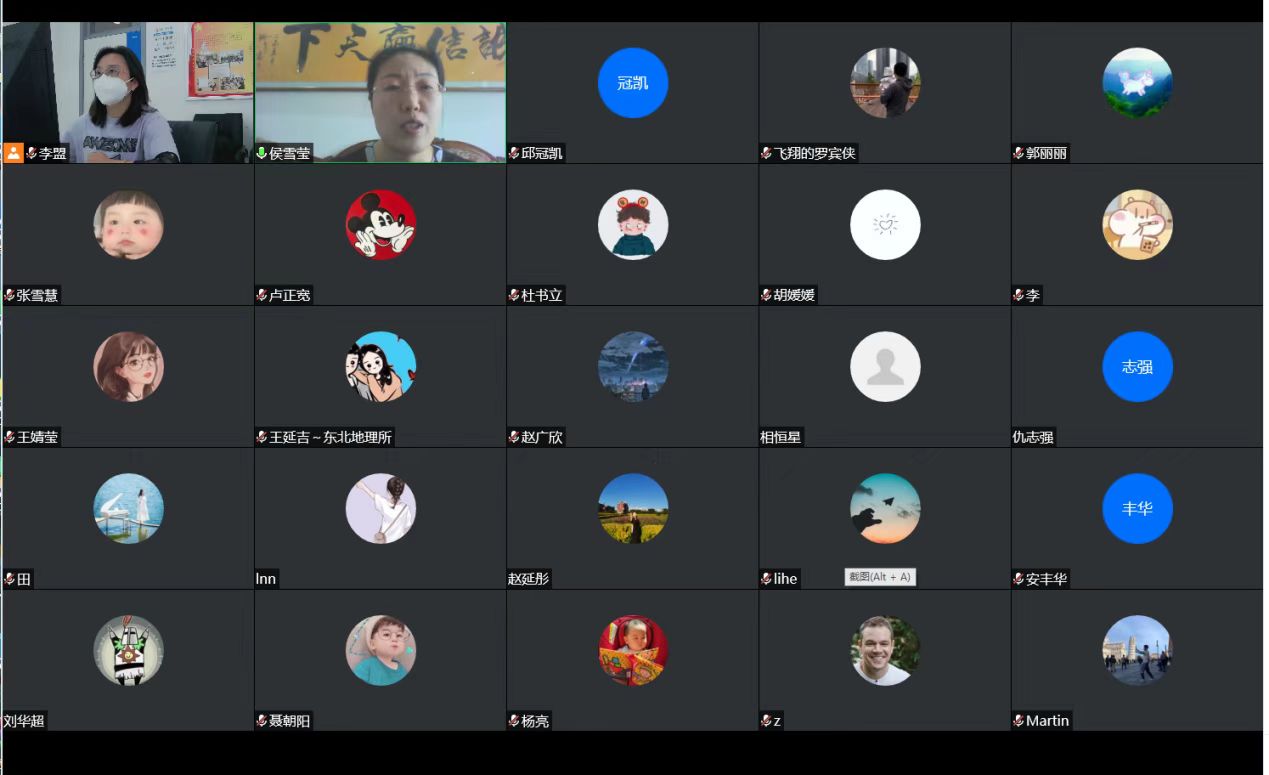
Task: Select the Mickey Mouse avatar of 卢正宽
Action: click(380, 224)
